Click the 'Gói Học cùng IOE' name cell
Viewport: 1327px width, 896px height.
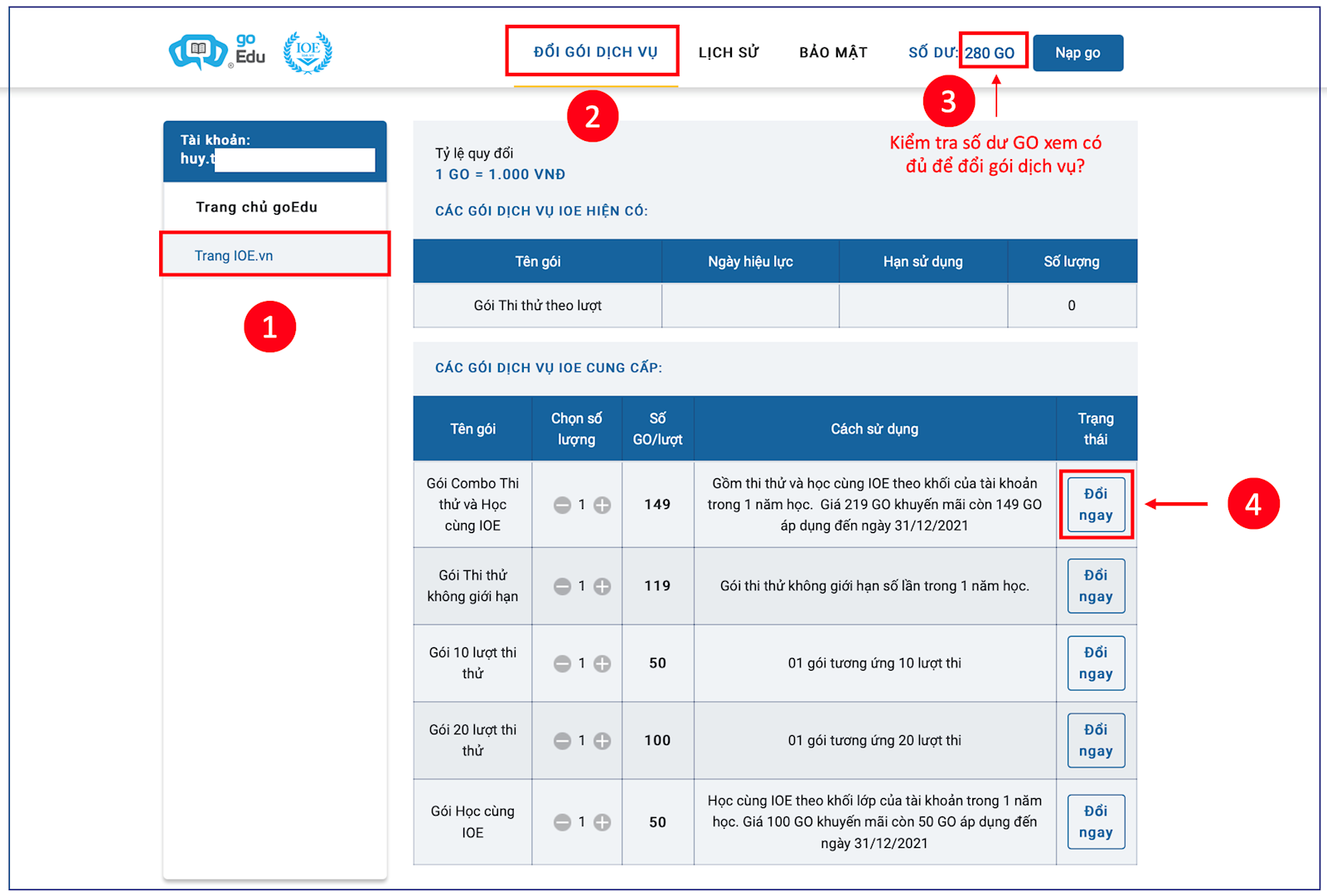pos(472,821)
